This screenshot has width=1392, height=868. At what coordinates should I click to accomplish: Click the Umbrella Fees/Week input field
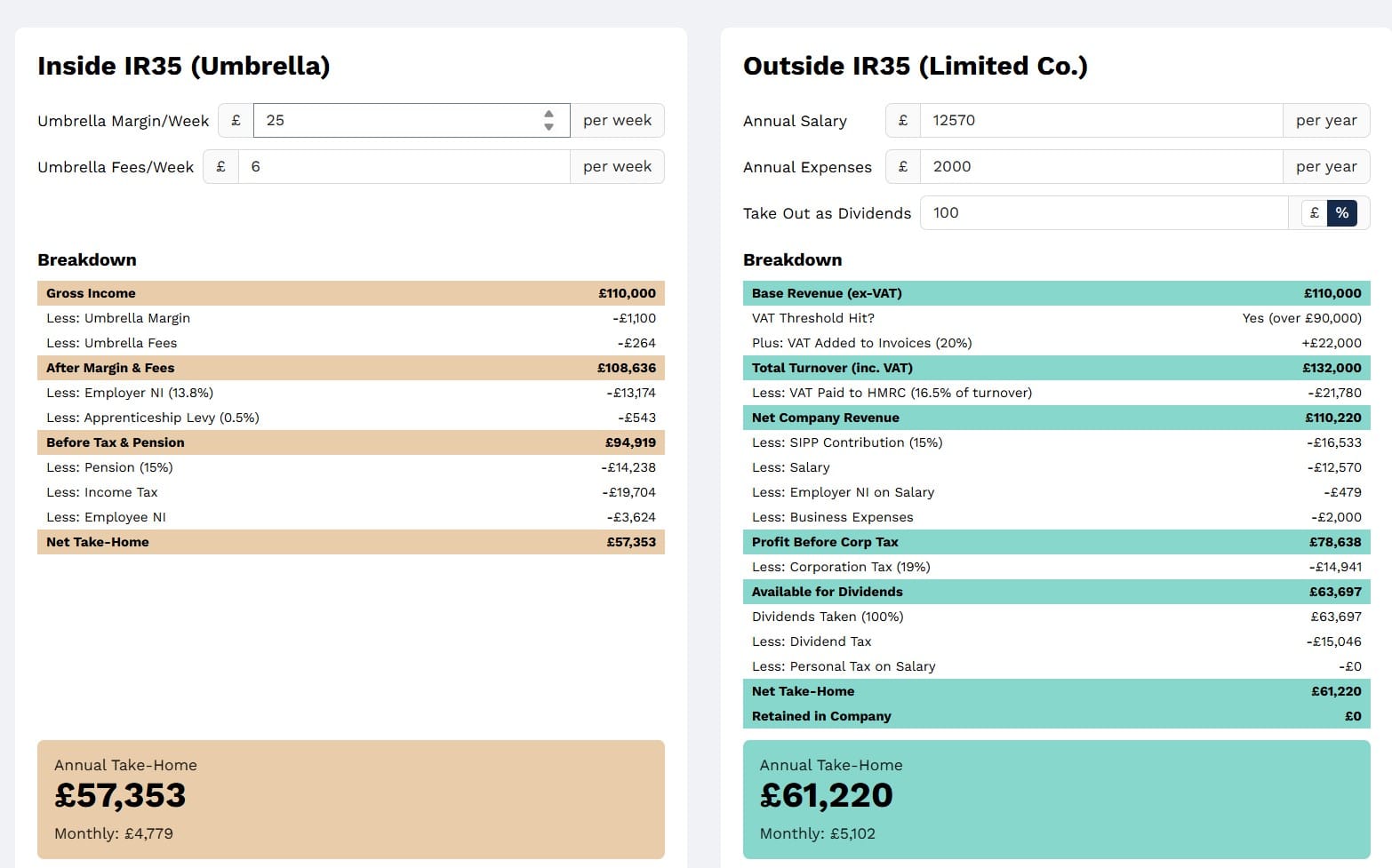pos(400,166)
